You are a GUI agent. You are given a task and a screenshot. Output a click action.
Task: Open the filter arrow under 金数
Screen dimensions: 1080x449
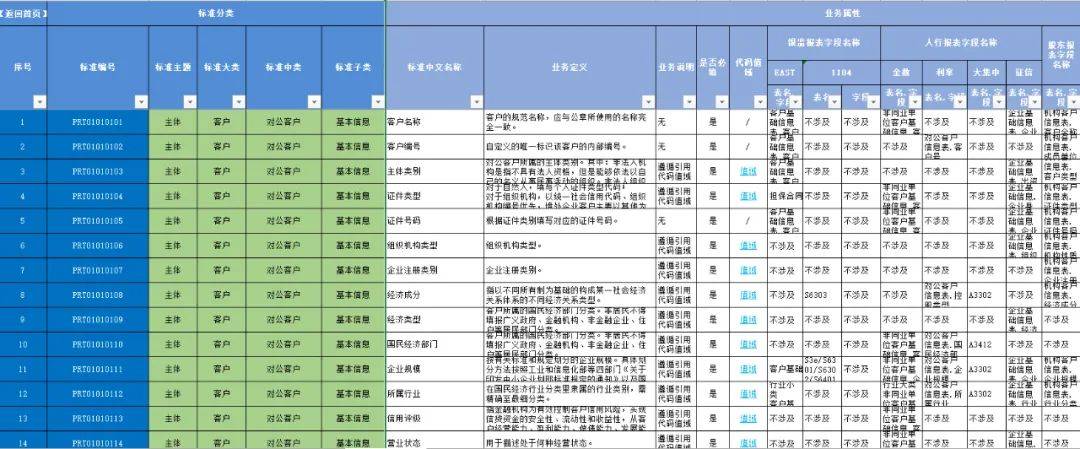(915, 102)
